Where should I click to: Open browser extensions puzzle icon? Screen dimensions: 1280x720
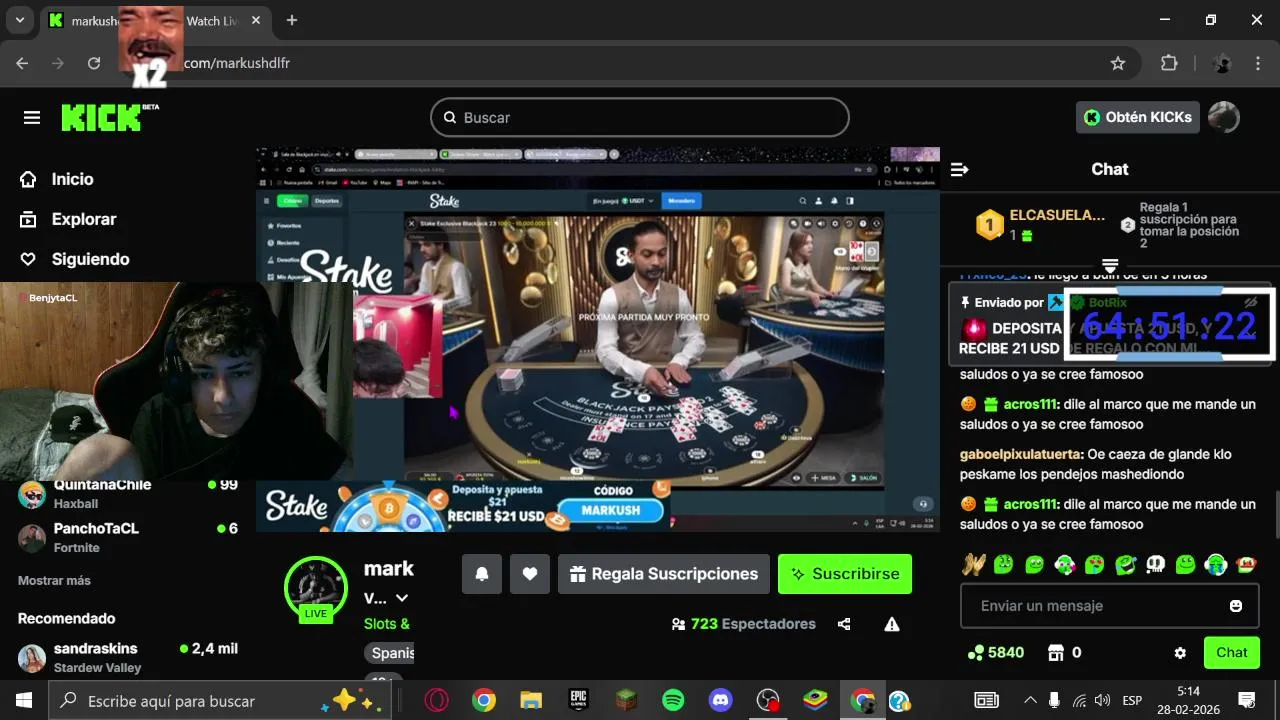point(1169,63)
